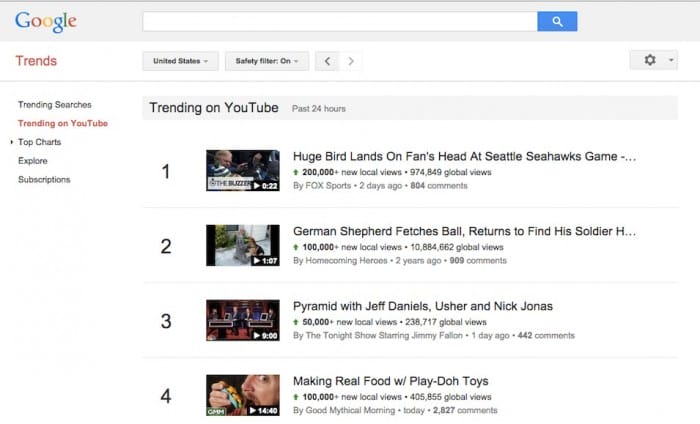
Task: Go to next page with right chevron
Action: [x=351, y=61]
